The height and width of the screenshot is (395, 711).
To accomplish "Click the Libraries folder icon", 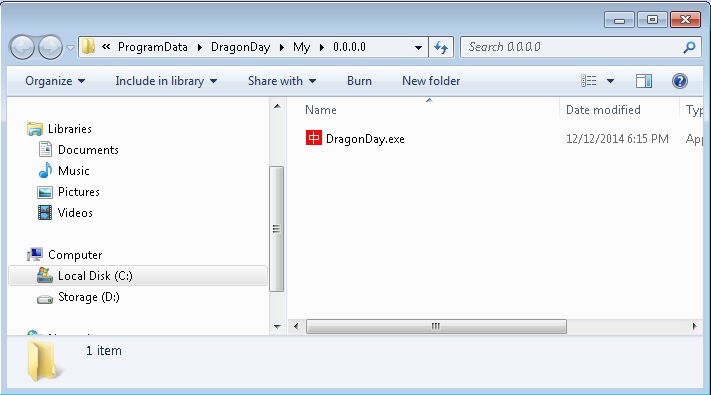I will point(35,129).
